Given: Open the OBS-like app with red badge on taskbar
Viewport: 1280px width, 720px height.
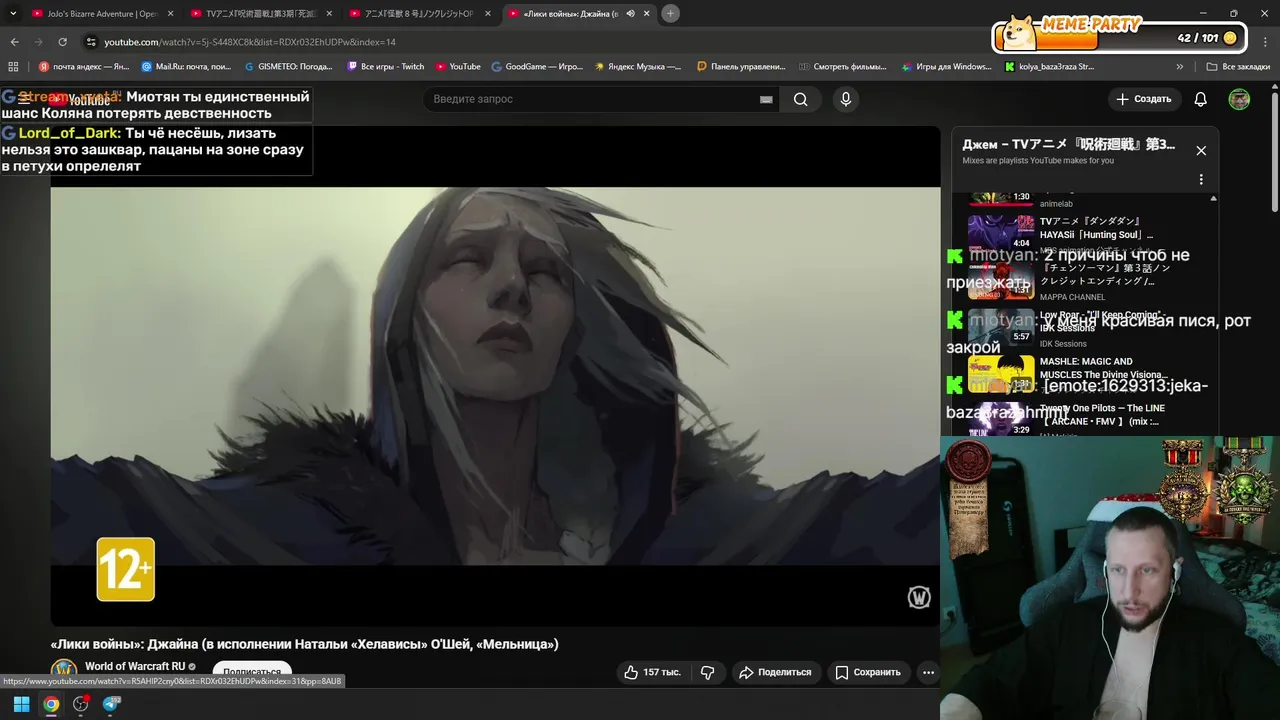Looking at the screenshot, I should tap(81, 704).
